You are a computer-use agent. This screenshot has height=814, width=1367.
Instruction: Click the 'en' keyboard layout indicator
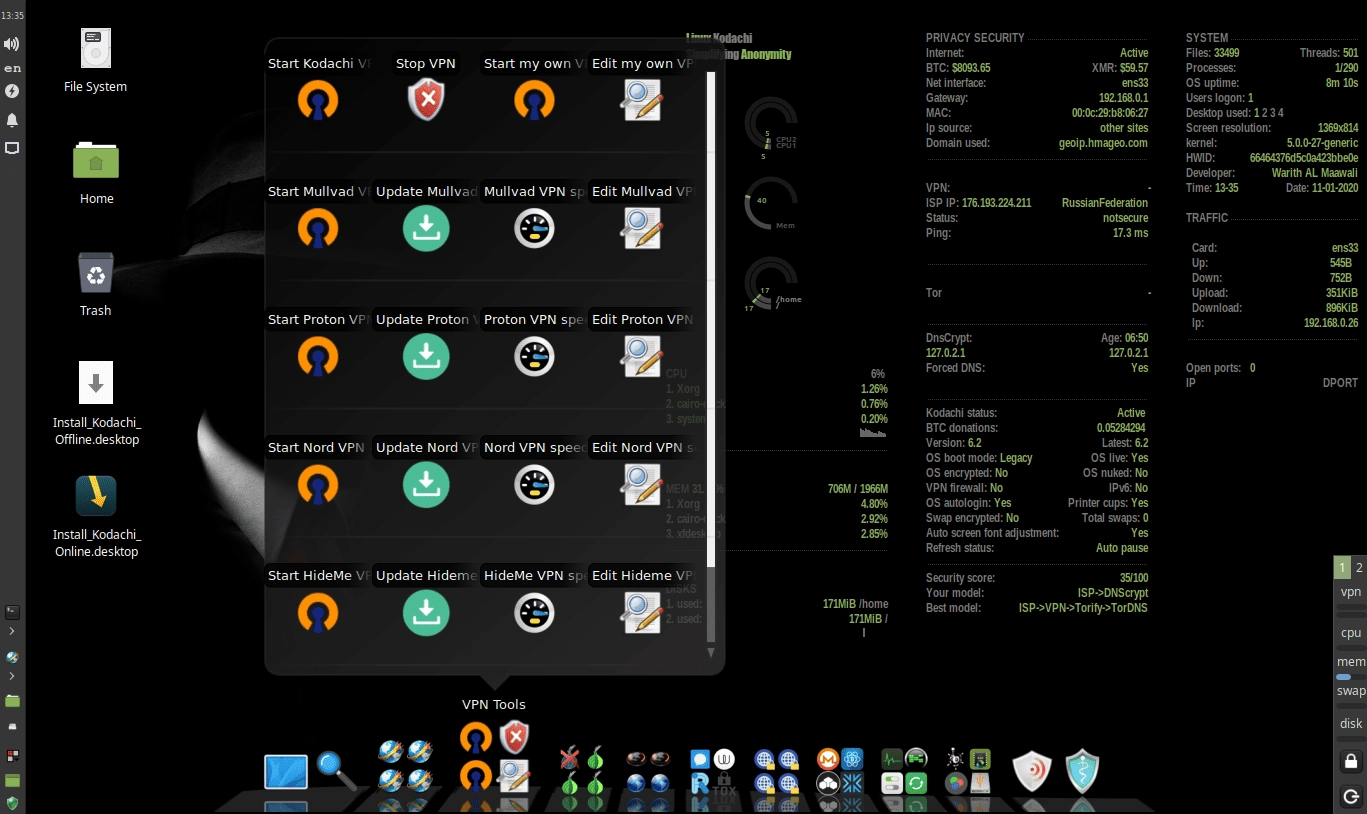(12, 68)
